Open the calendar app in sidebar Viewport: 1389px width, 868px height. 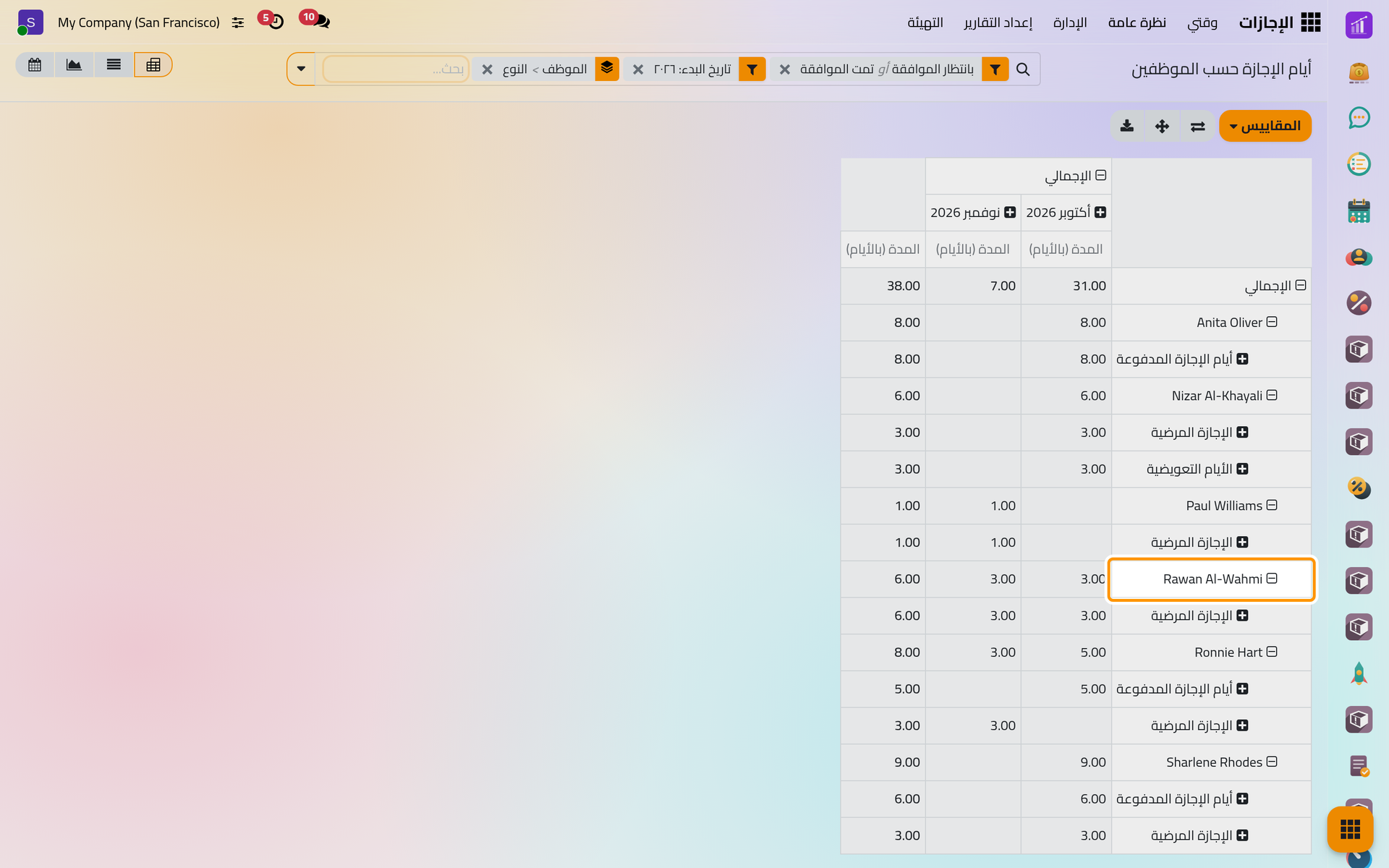[1359, 210]
